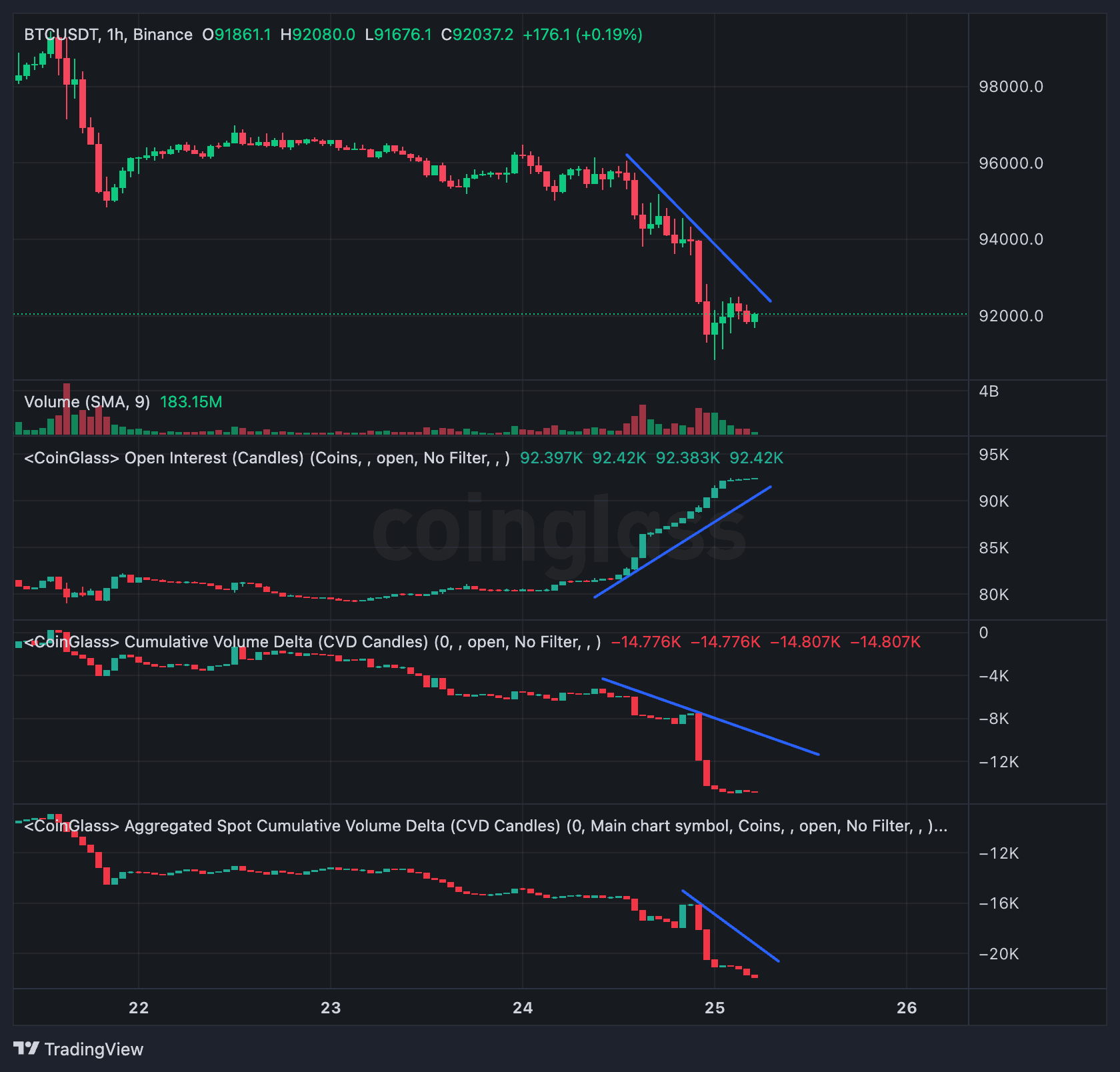The image size is (1120, 1072).
Task: Click date 26 on the time axis
Action: (x=907, y=1007)
